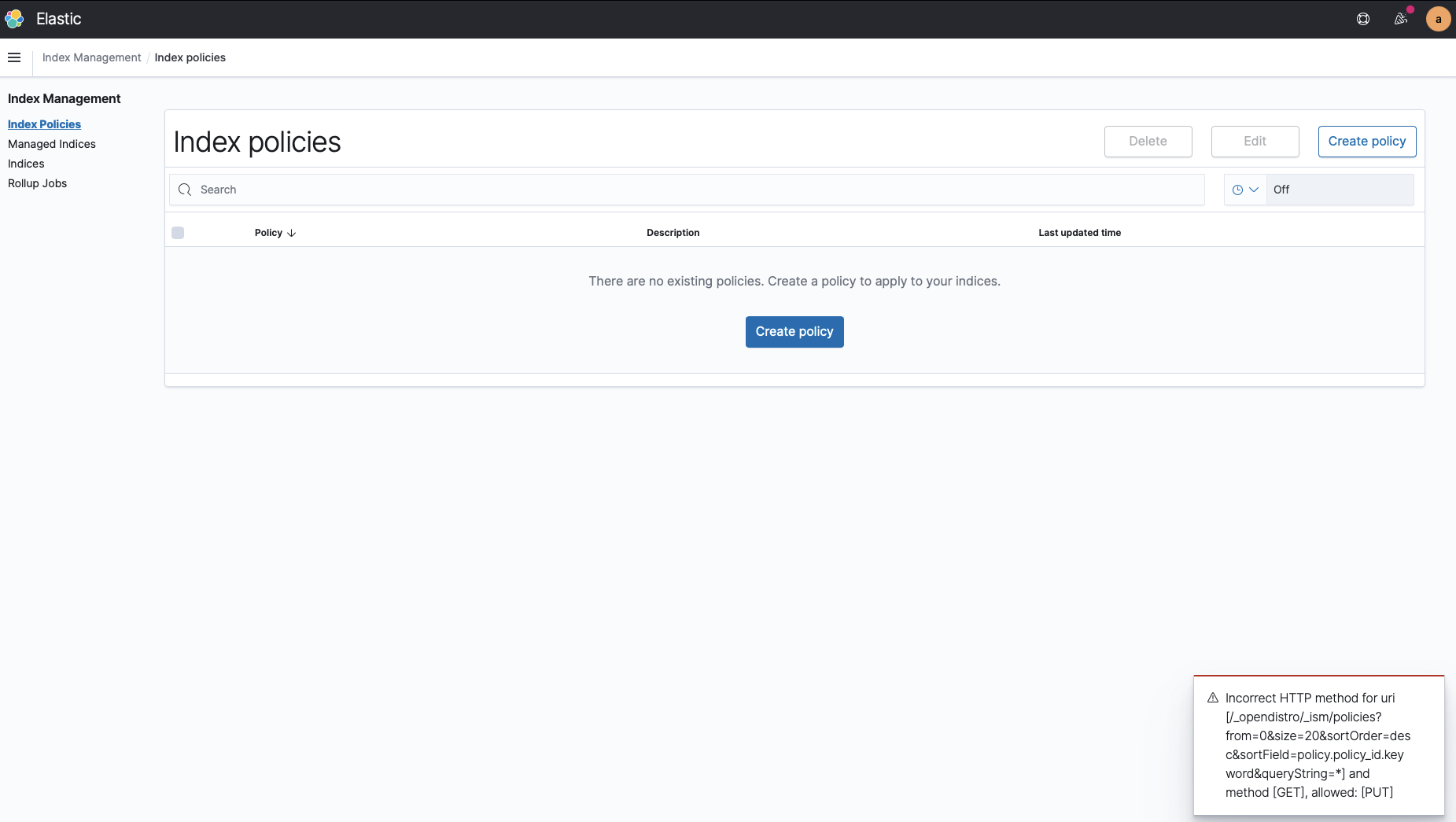Screen dimensions: 1456x822
Task: Sort by the Policy column arrow
Action: coord(290,233)
